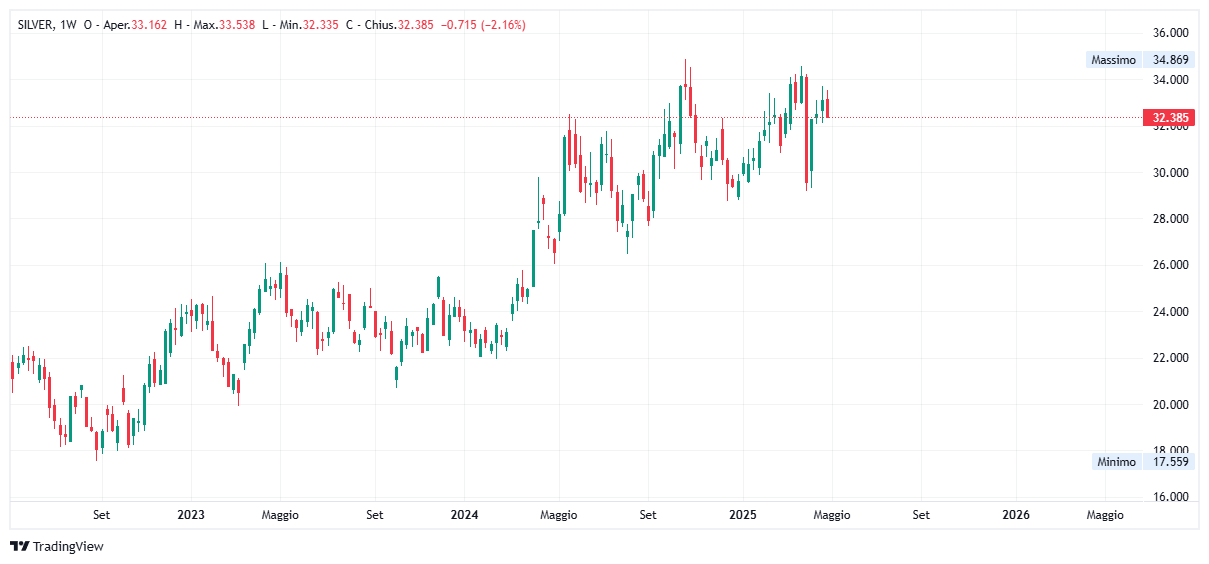This screenshot has height=564, width=1209.
Task: Click the 24.000 price axis label
Action: pyautogui.click(x=1170, y=312)
